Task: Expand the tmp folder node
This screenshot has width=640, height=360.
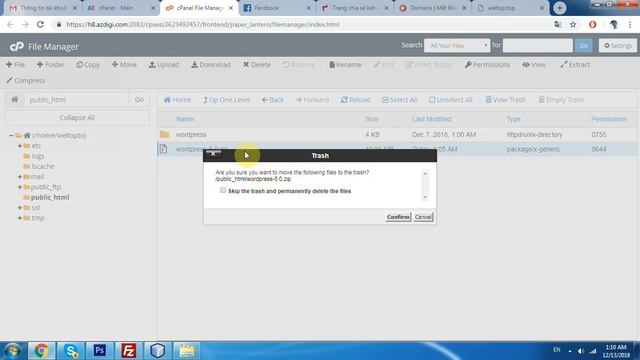Action: click(20, 218)
